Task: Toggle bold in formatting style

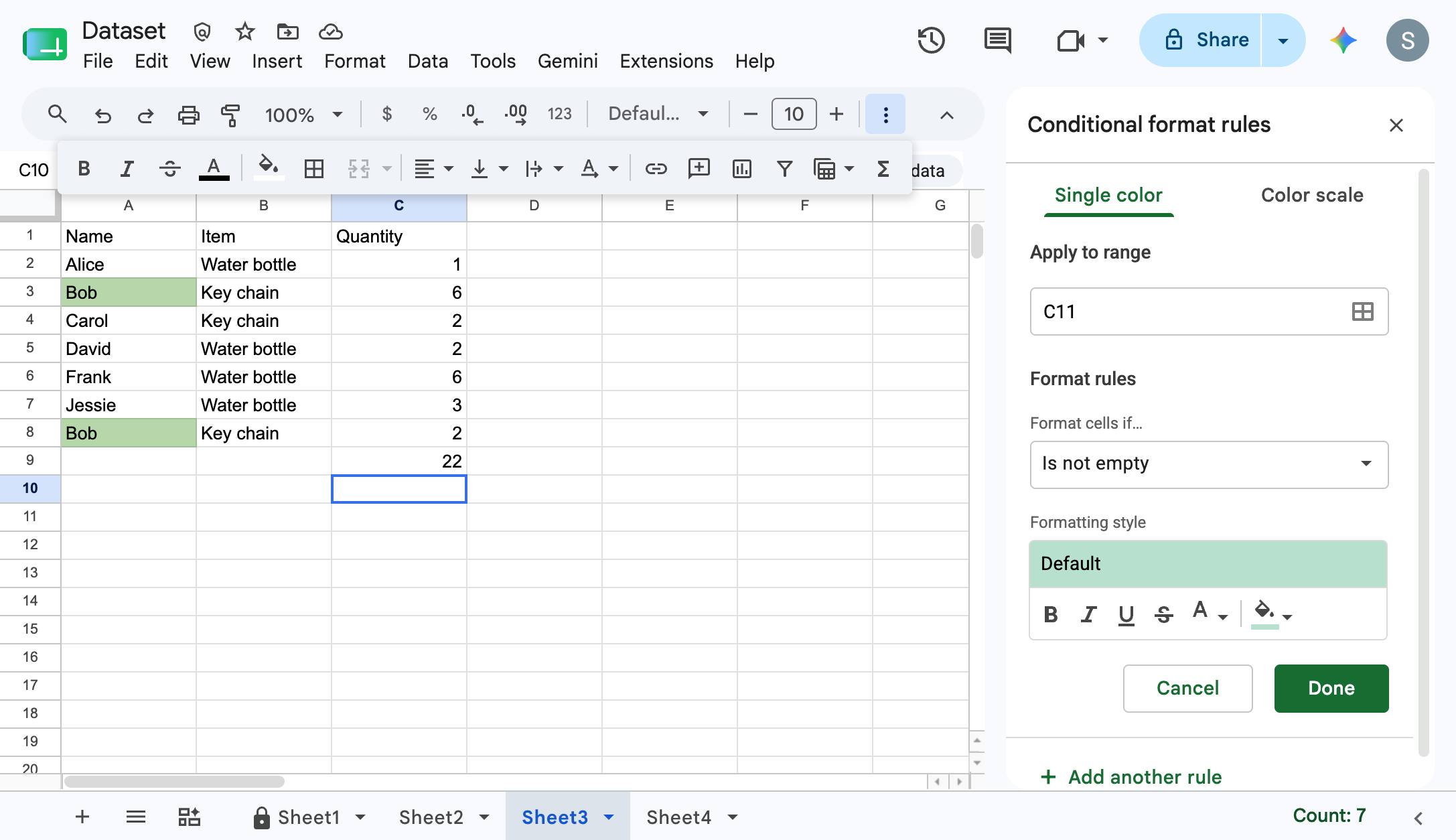Action: [x=1051, y=614]
